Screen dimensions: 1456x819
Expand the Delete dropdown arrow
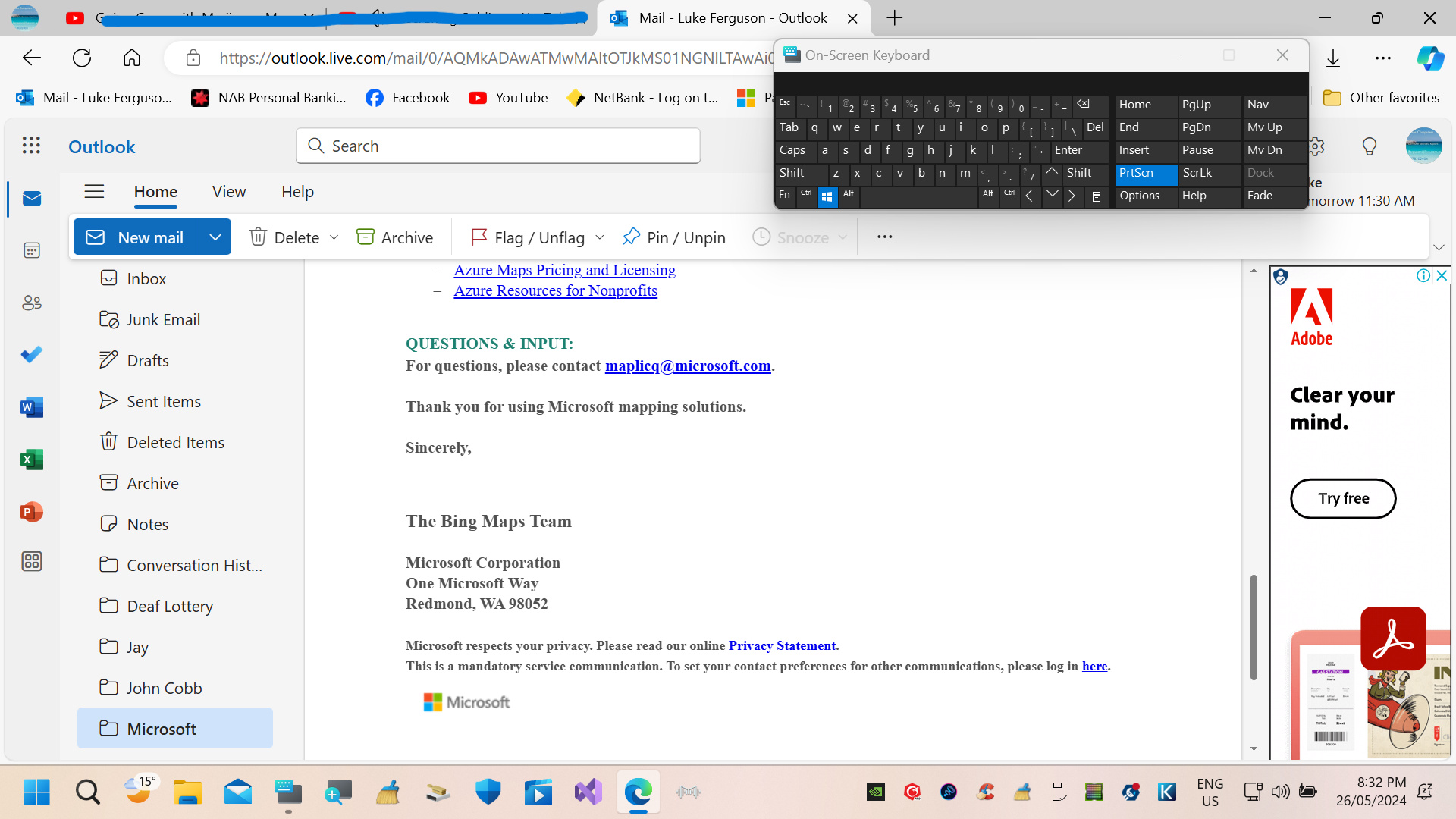(x=334, y=237)
